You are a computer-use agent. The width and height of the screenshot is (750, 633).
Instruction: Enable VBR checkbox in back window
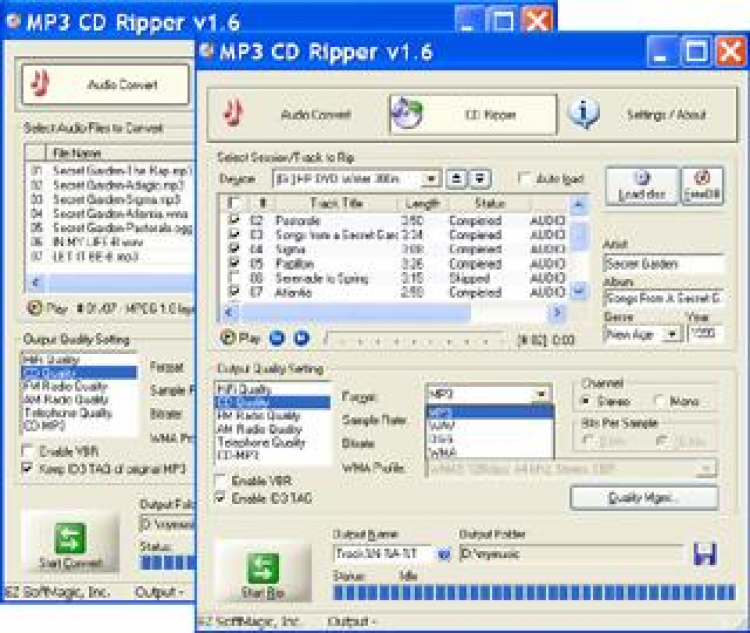(27, 451)
